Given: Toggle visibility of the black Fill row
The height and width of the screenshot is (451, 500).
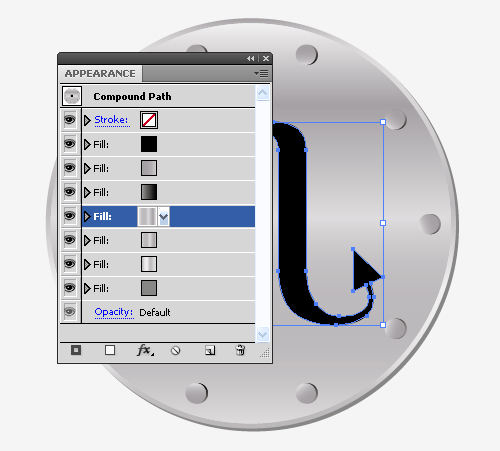Looking at the screenshot, I should [x=70, y=144].
